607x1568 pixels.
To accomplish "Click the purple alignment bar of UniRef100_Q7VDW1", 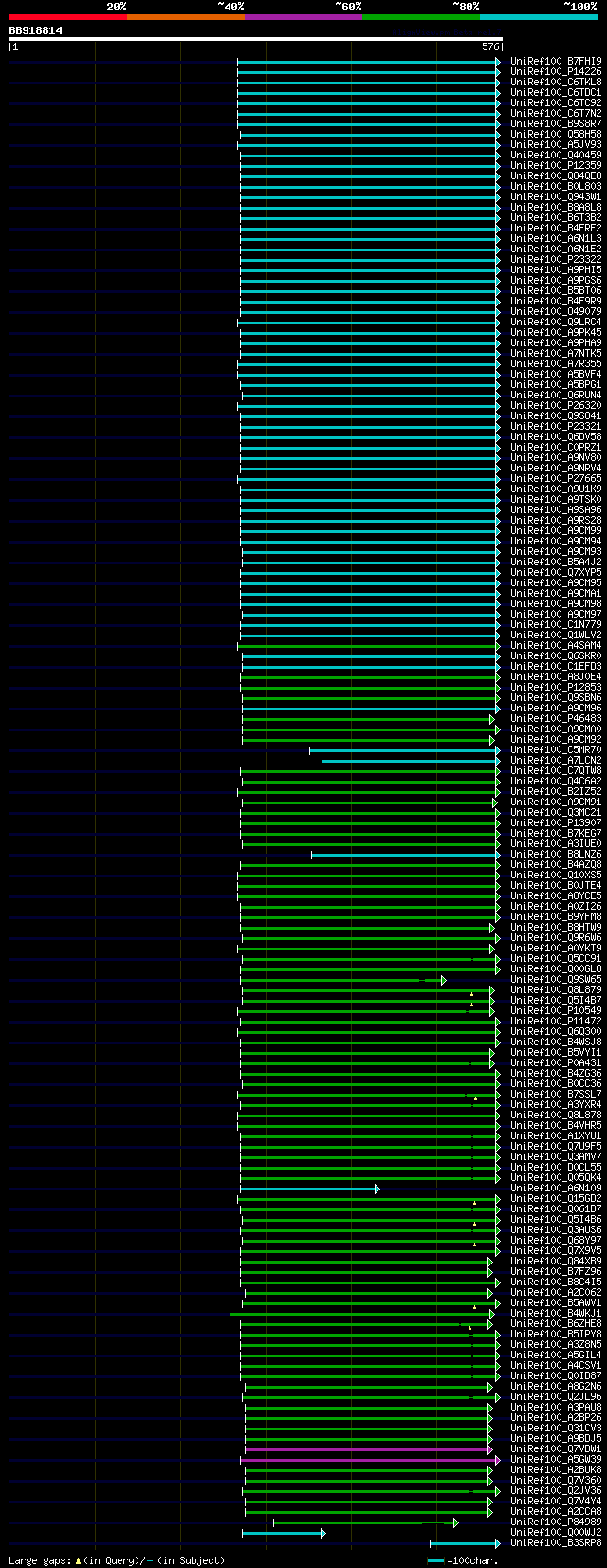I will point(367,1449).
